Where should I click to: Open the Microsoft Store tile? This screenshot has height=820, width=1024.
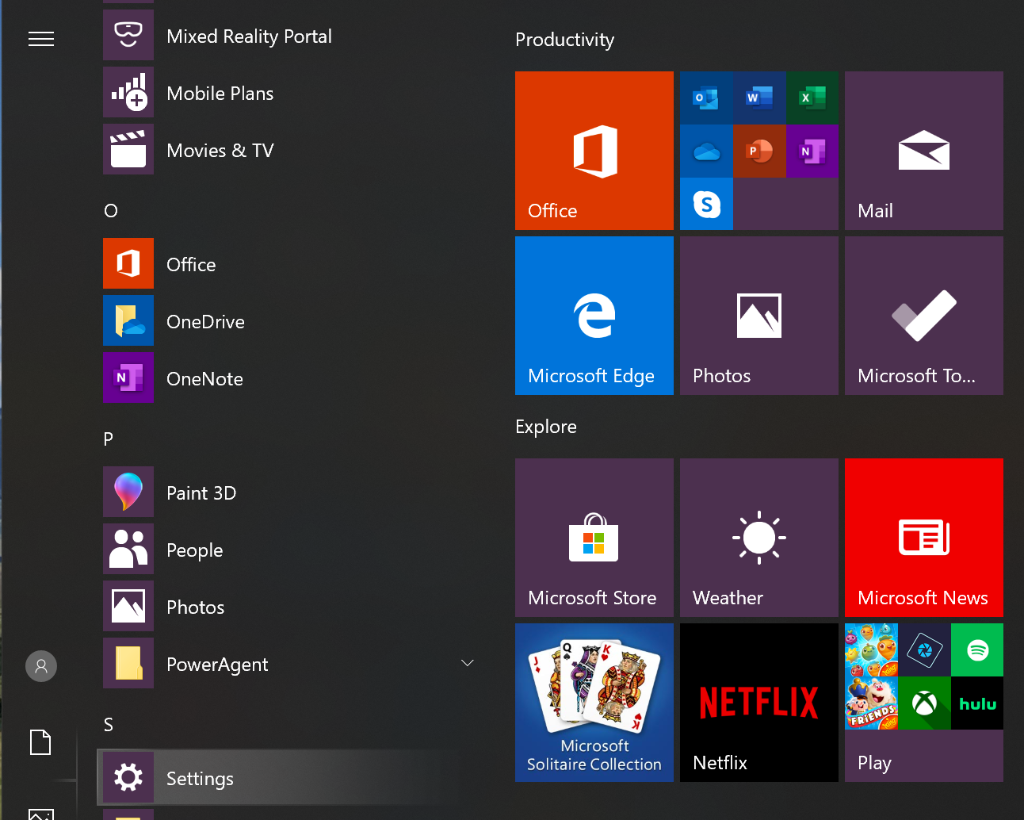click(594, 537)
